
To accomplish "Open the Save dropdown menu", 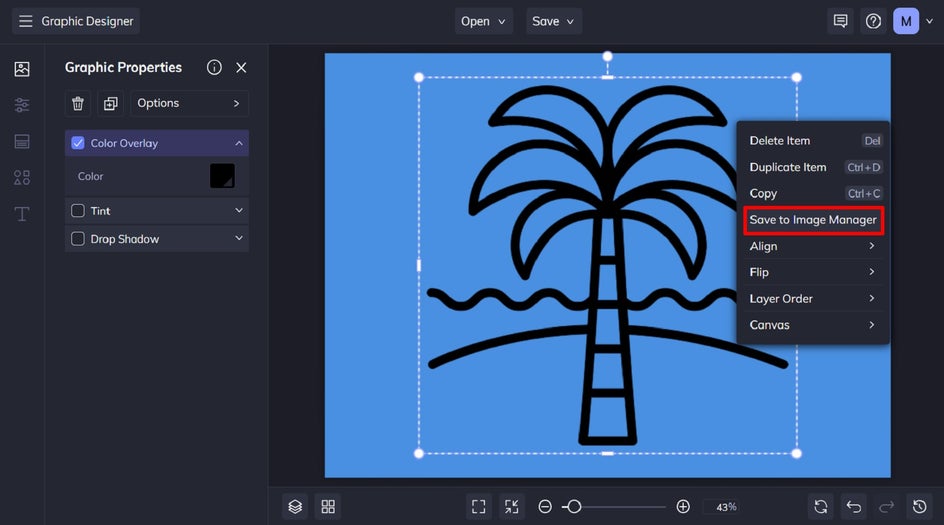I will 554,21.
